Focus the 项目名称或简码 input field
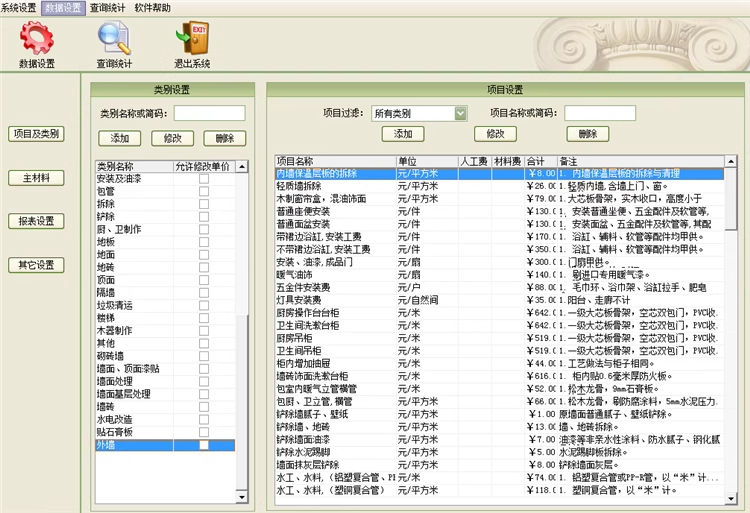Screen dimensions: 750x513 point(600,113)
